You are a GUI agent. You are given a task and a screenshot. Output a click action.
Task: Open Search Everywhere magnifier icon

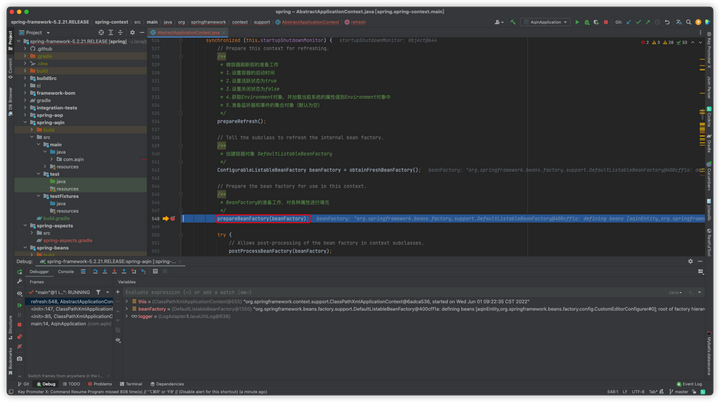pos(689,22)
